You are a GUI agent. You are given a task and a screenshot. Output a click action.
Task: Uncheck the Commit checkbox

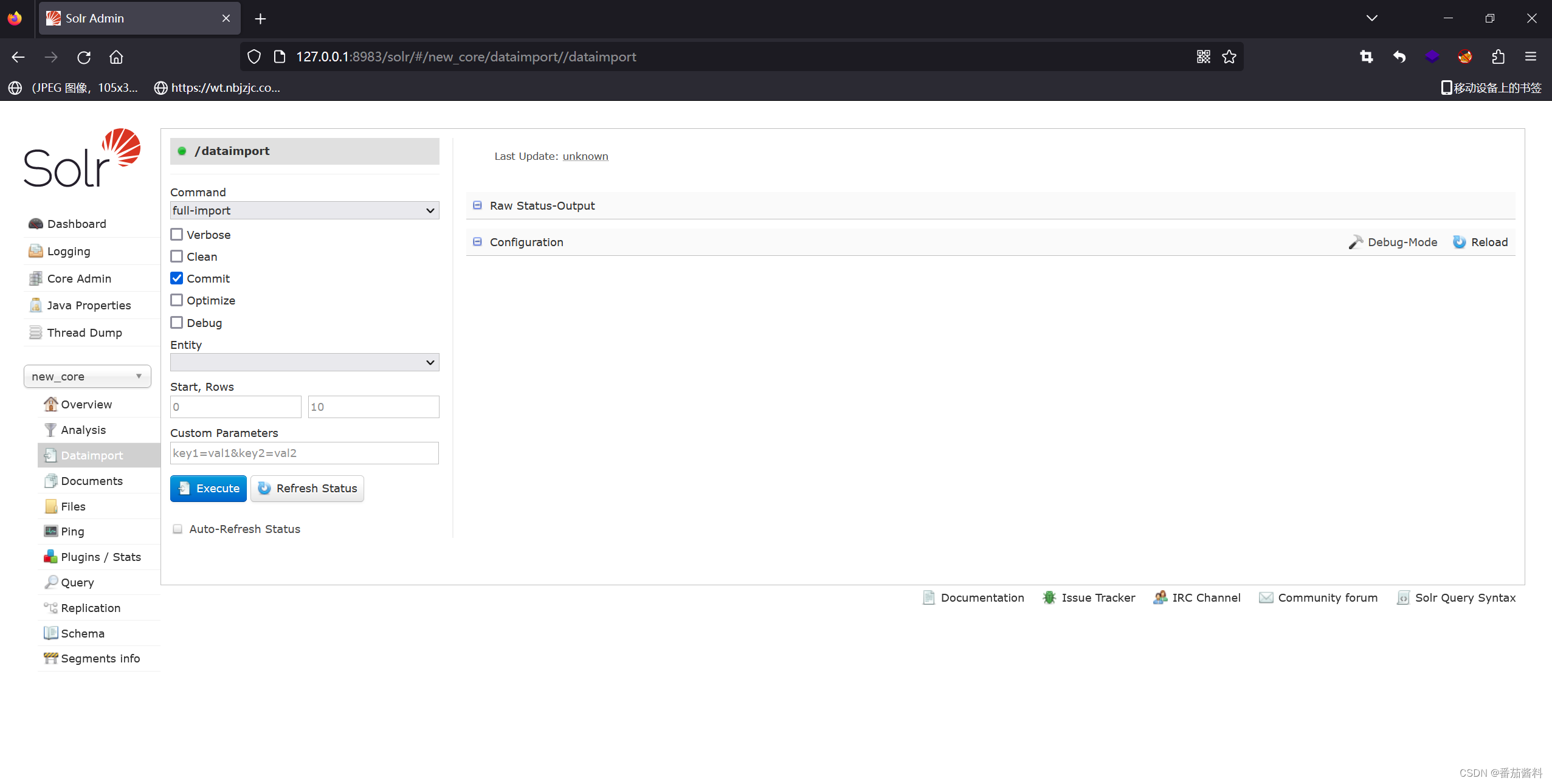tap(177, 278)
